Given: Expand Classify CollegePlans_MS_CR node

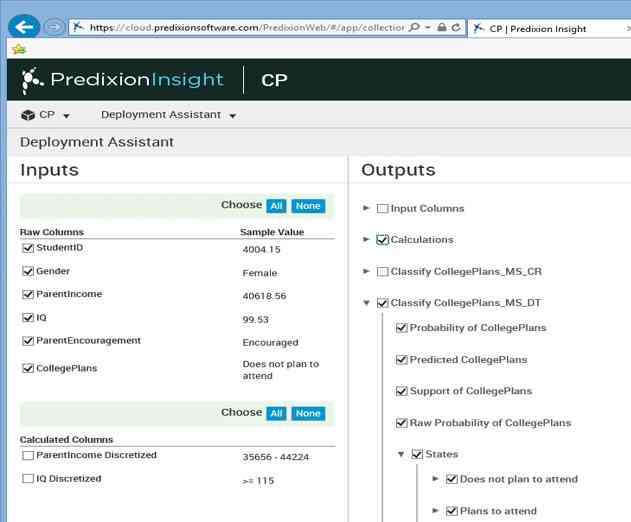Looking at the screenshot, I should [366, 271].
